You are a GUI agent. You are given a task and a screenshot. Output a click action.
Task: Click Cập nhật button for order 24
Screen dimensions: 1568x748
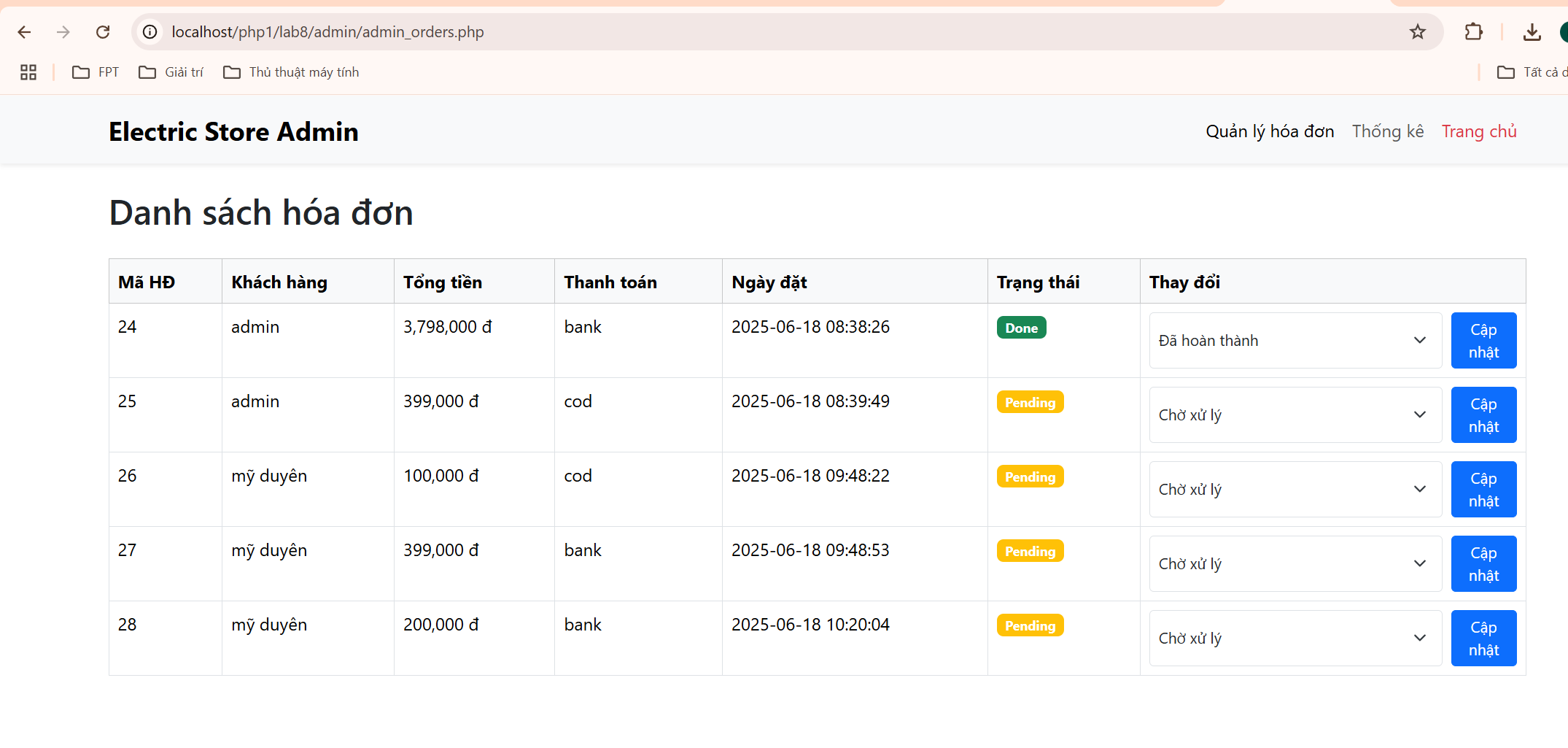click(x=1483, y=341)
